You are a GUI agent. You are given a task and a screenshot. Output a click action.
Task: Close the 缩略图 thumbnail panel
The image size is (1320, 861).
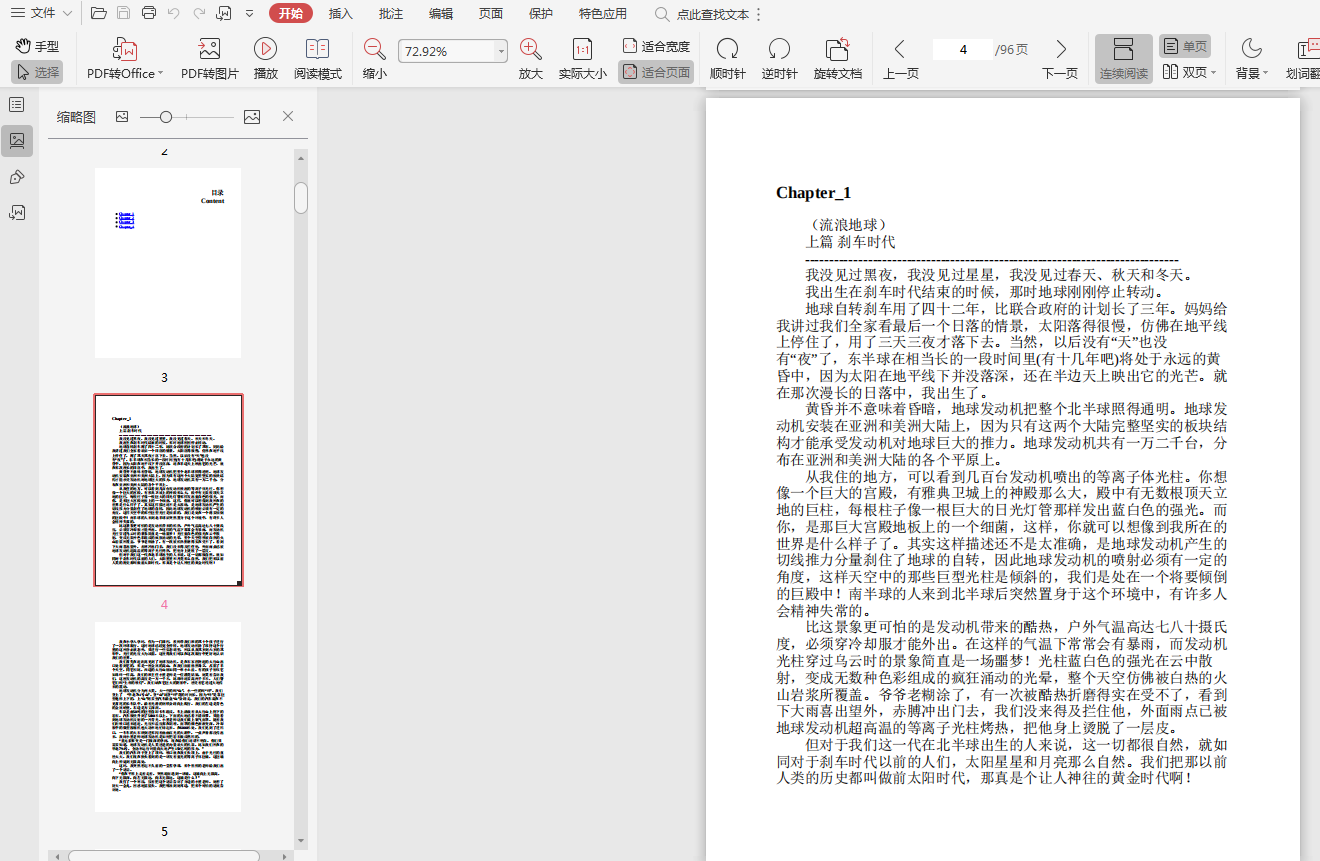point(288,116)
